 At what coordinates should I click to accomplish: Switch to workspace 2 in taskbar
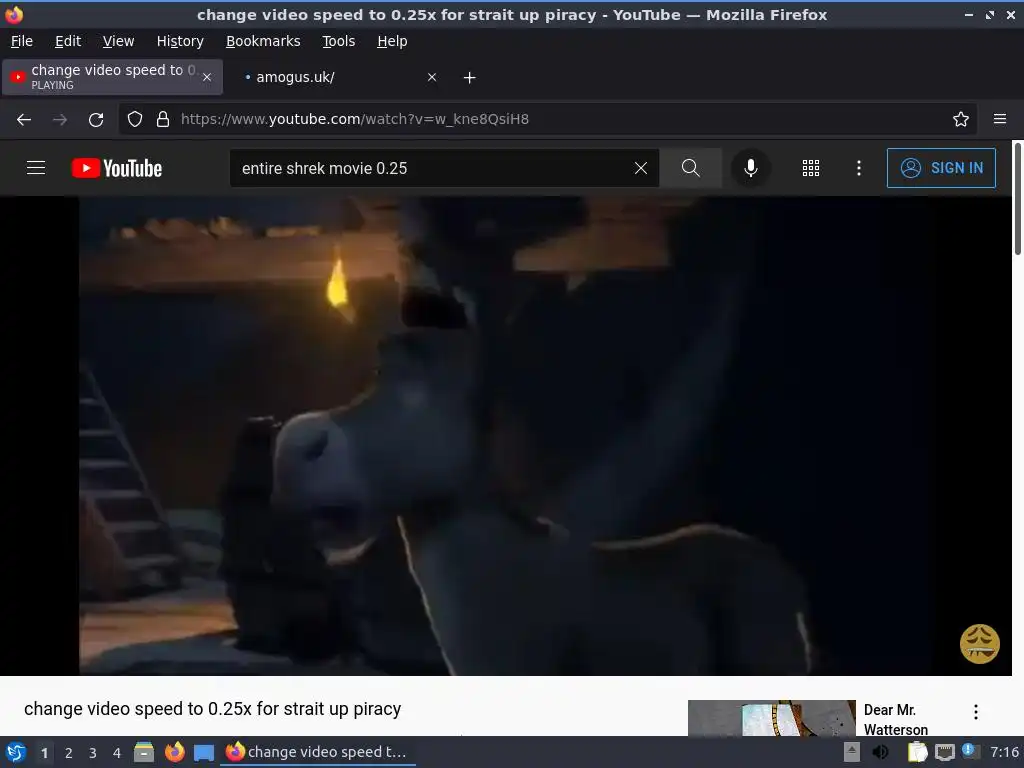click(69, 752)
